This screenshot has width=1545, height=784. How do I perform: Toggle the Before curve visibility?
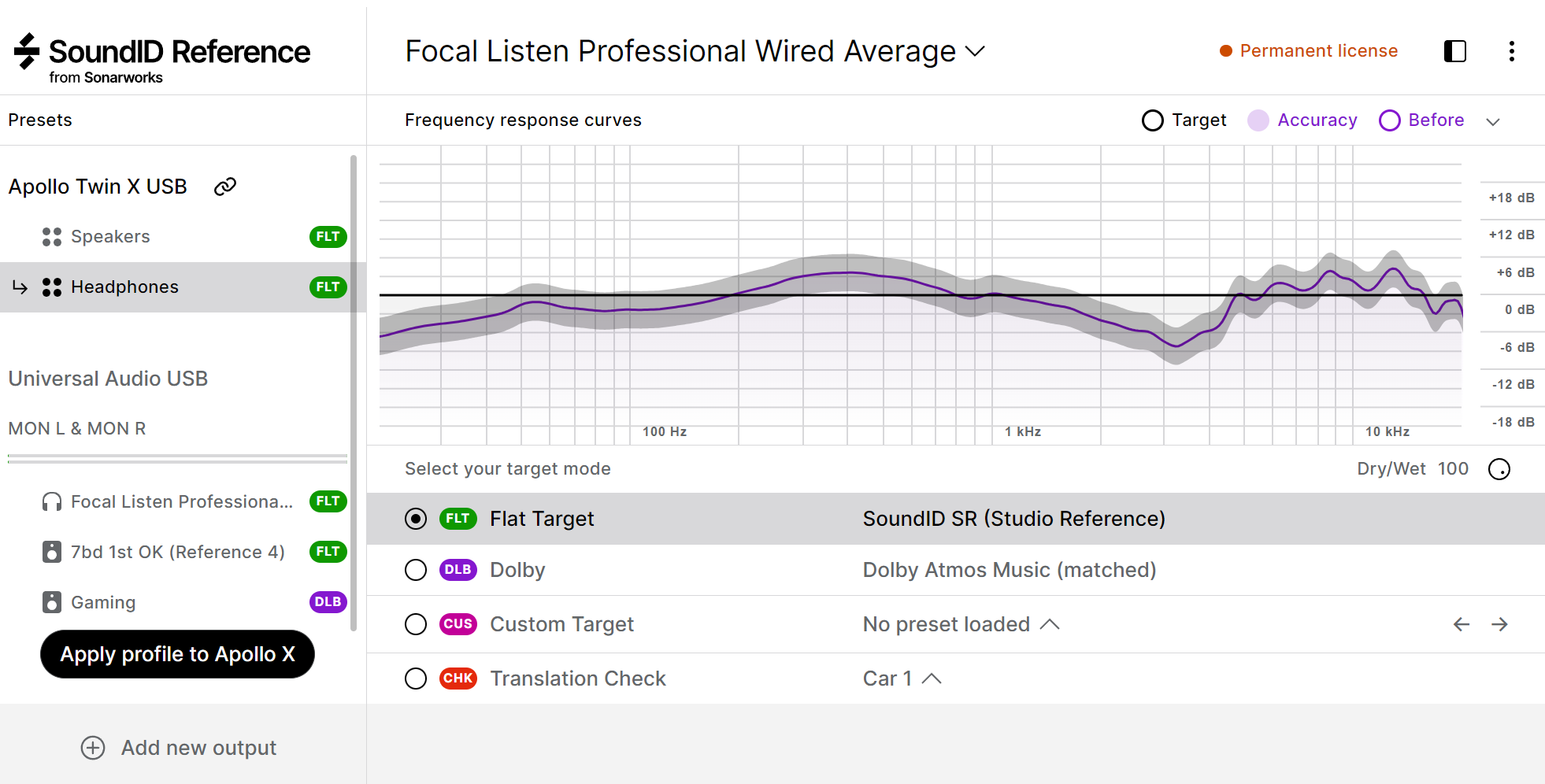1421,120
